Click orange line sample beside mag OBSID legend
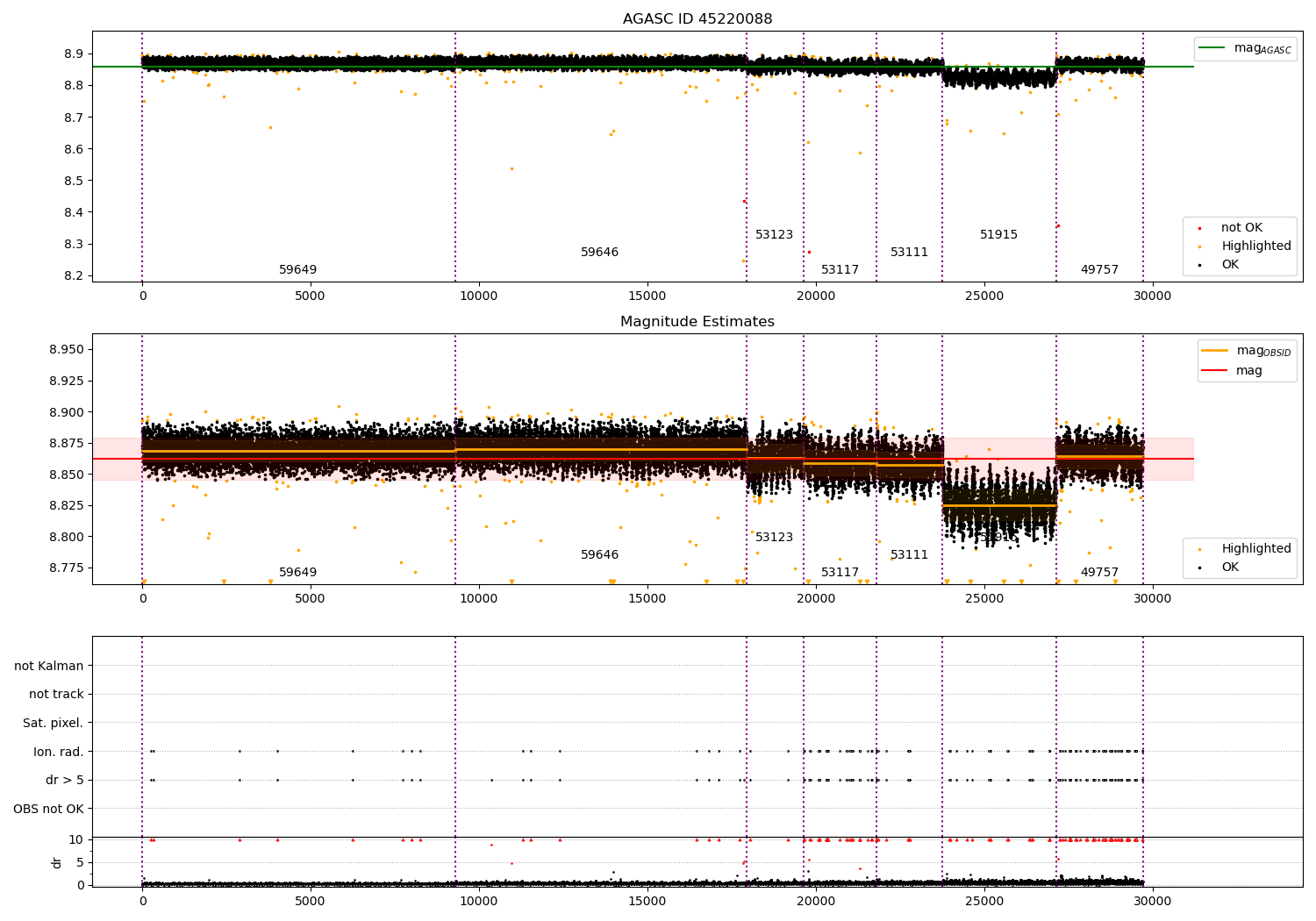1316x921 pixels. click(1215, 351)
